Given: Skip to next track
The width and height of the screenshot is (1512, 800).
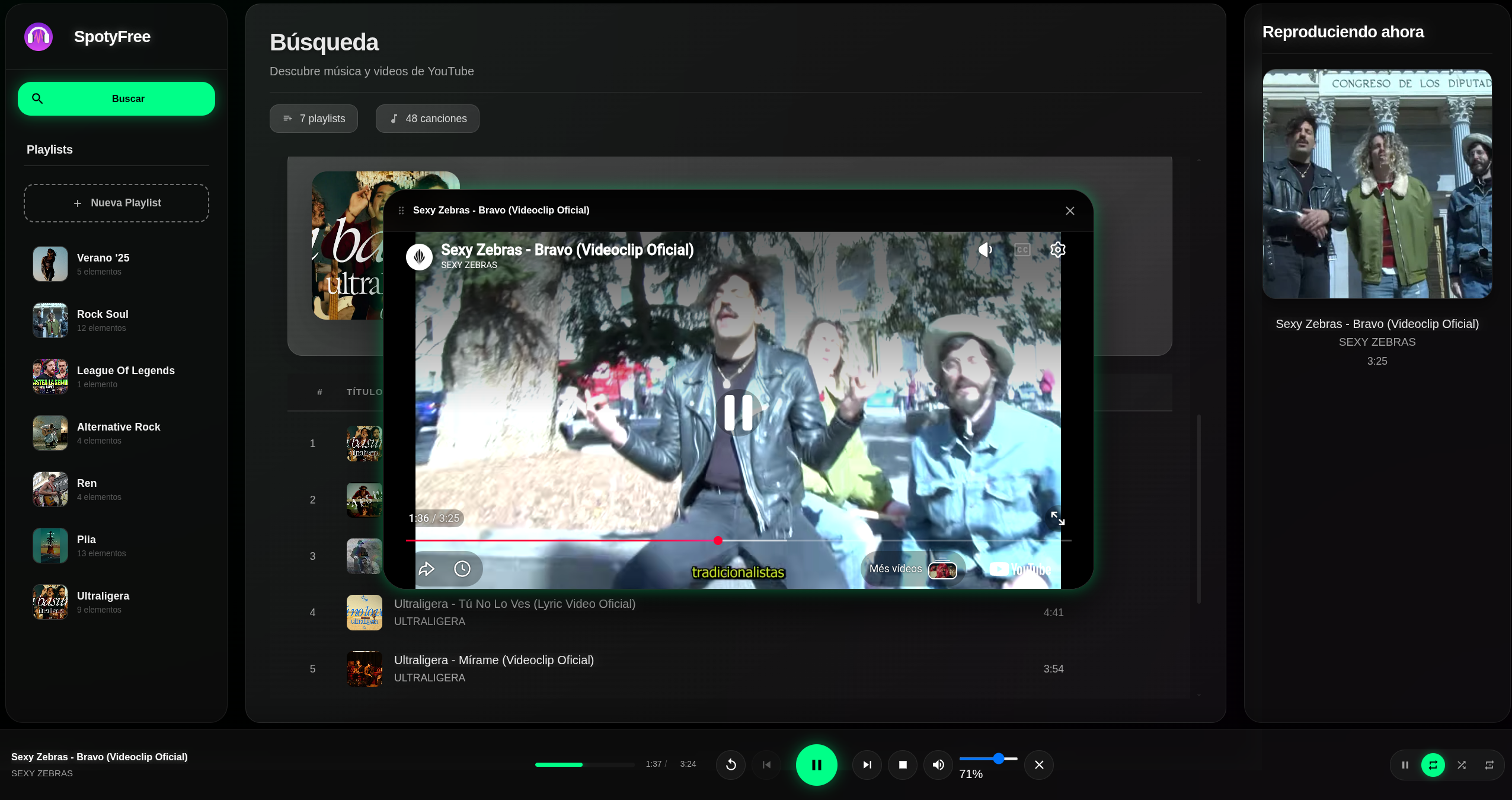Looking at the screenshot, I should point(867,765).
